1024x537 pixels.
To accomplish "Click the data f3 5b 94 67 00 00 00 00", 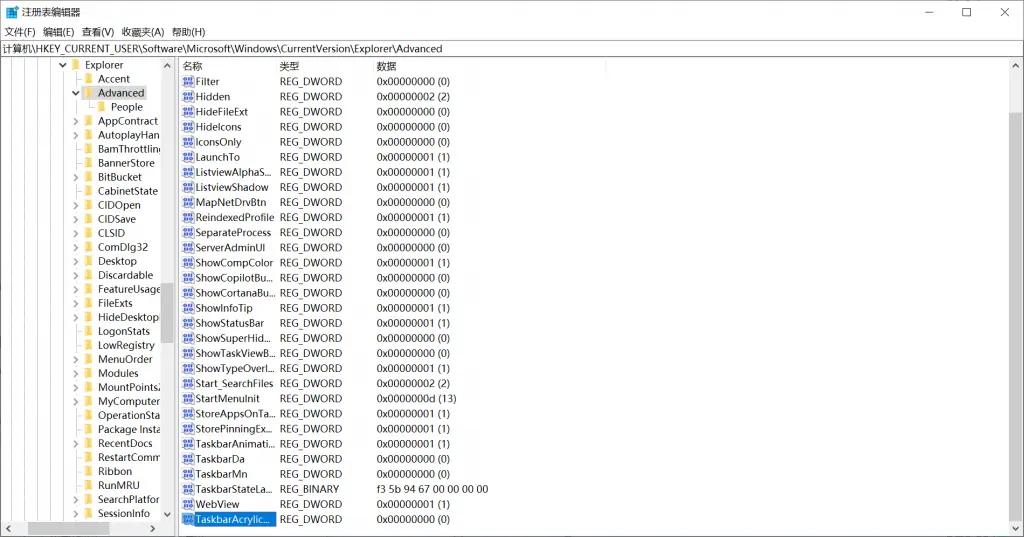I will point(432,489).
